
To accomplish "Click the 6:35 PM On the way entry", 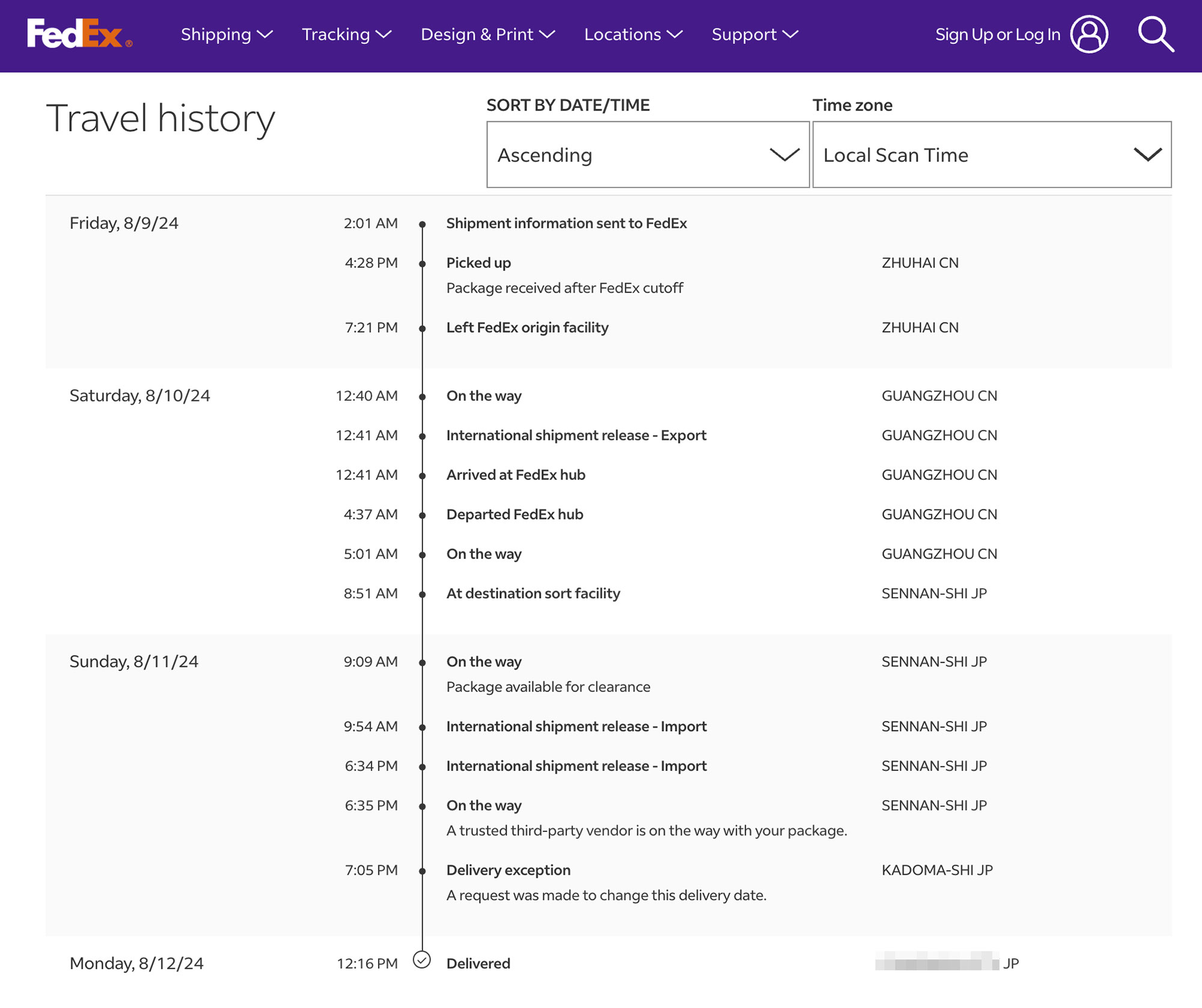I will click(x=484, y=805).
